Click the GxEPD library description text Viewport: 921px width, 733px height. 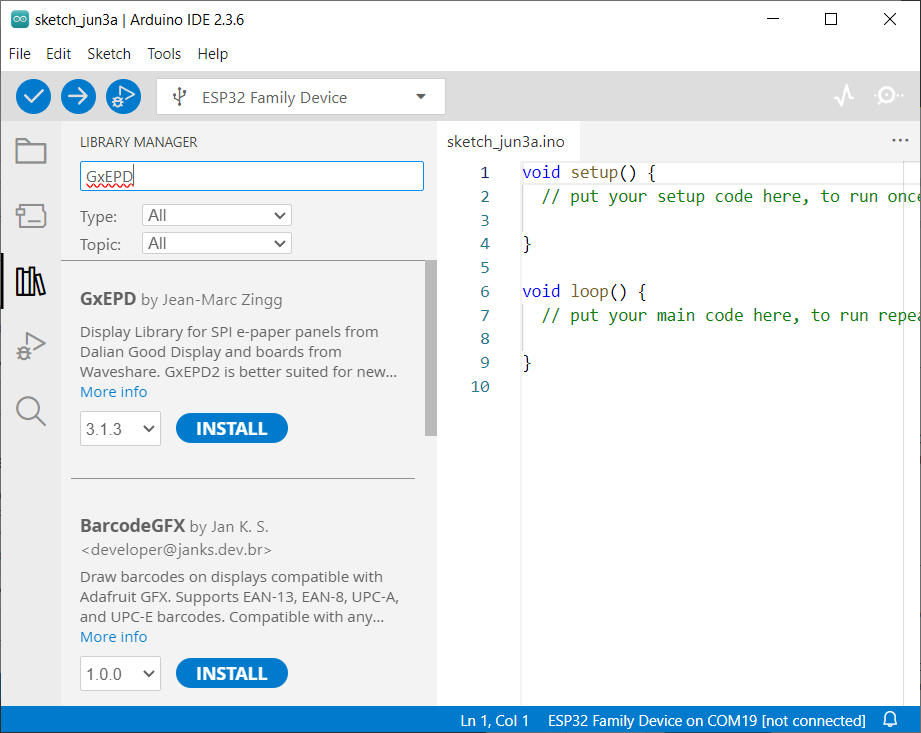click(x=238, y=352)
